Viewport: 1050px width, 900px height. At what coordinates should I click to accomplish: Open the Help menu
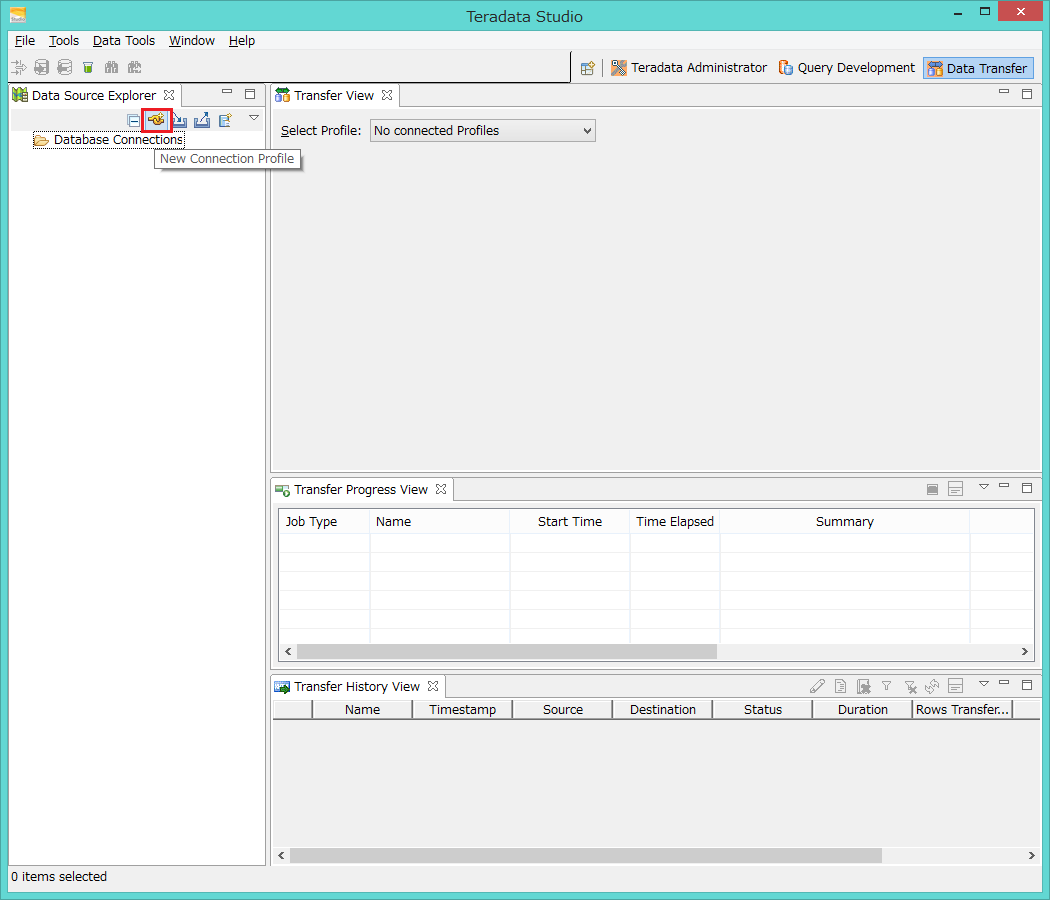(242, 41)
